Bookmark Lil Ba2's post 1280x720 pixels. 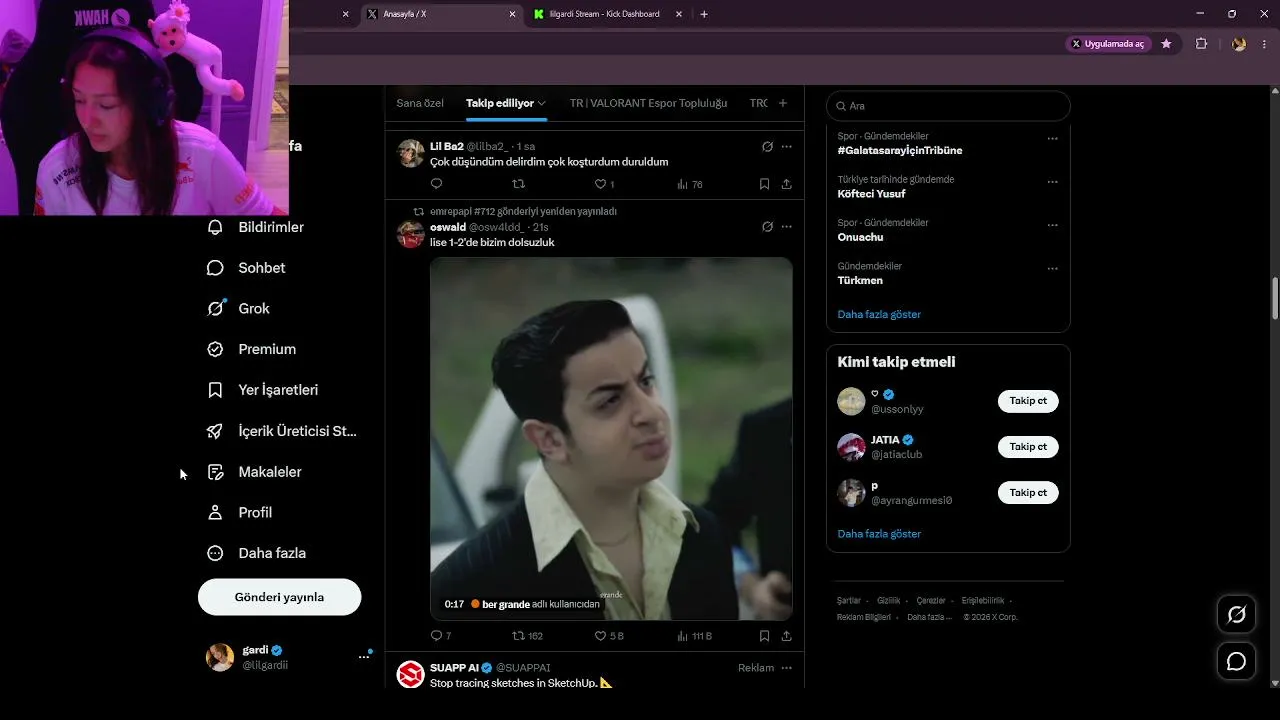[764, 184]
